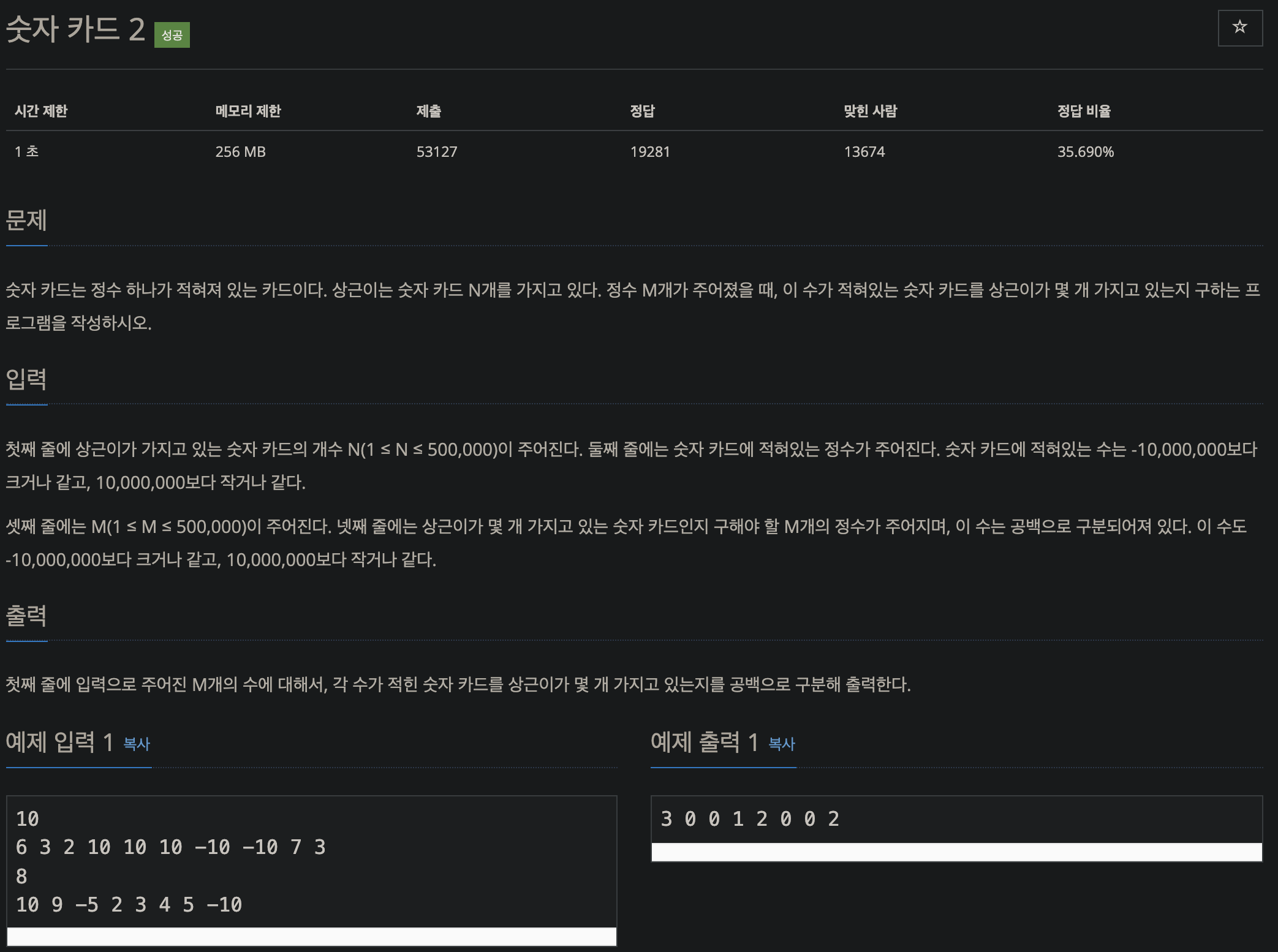Click 복사 next to 예제 출력 1
Screen dimensions: 1278x952
point(782,744)
